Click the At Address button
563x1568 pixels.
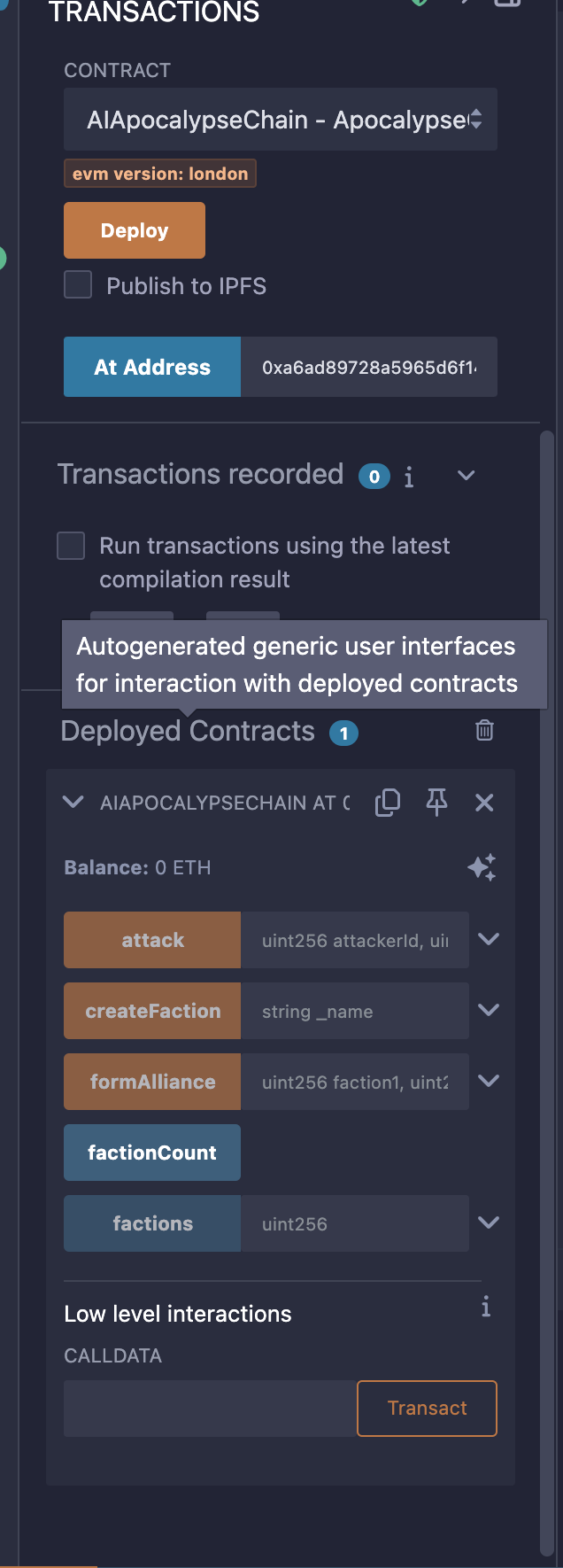(x=152, y=367)
